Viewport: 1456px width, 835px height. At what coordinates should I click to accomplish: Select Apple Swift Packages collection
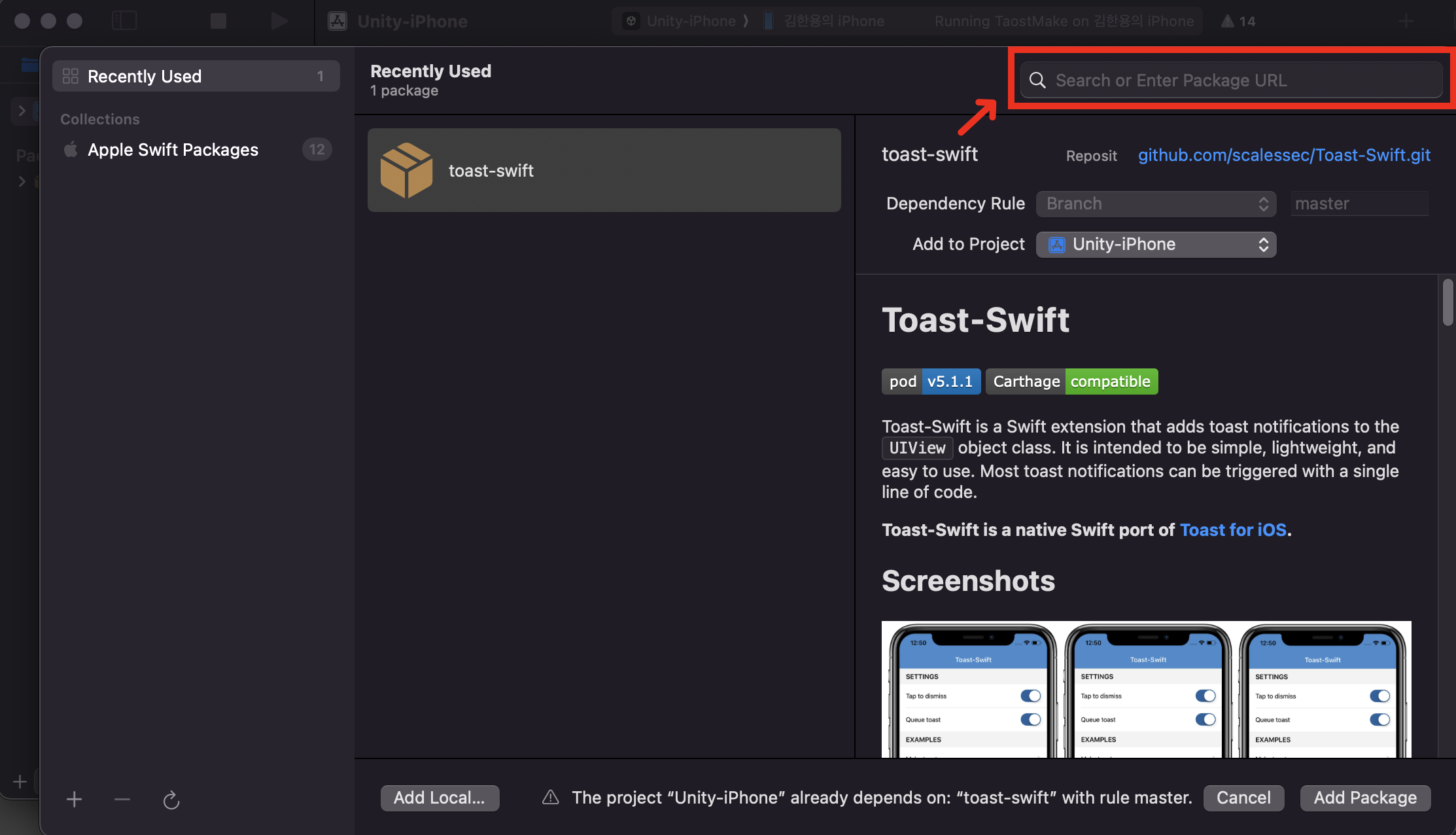point(173,150)
